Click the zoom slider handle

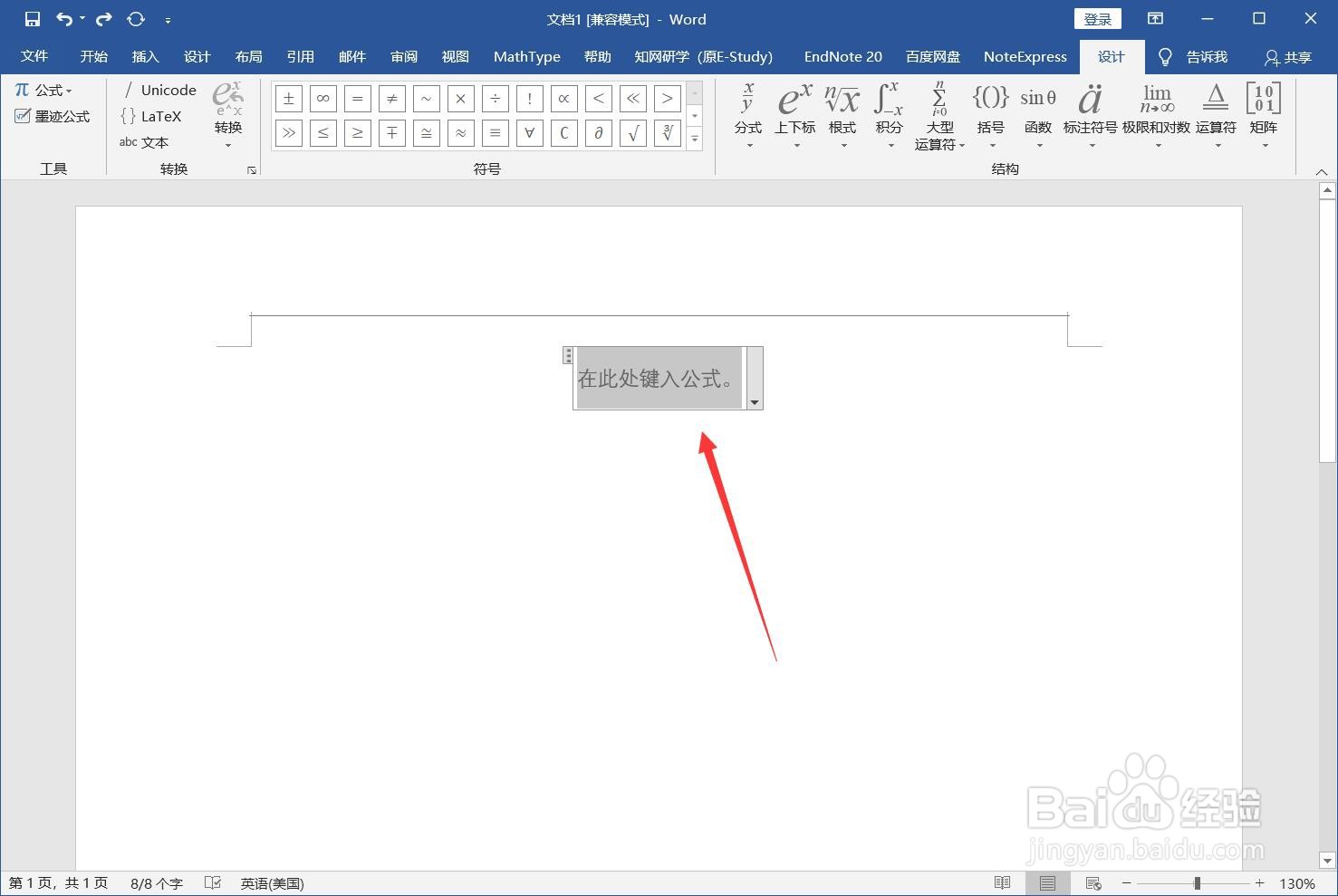[1197, 883]
